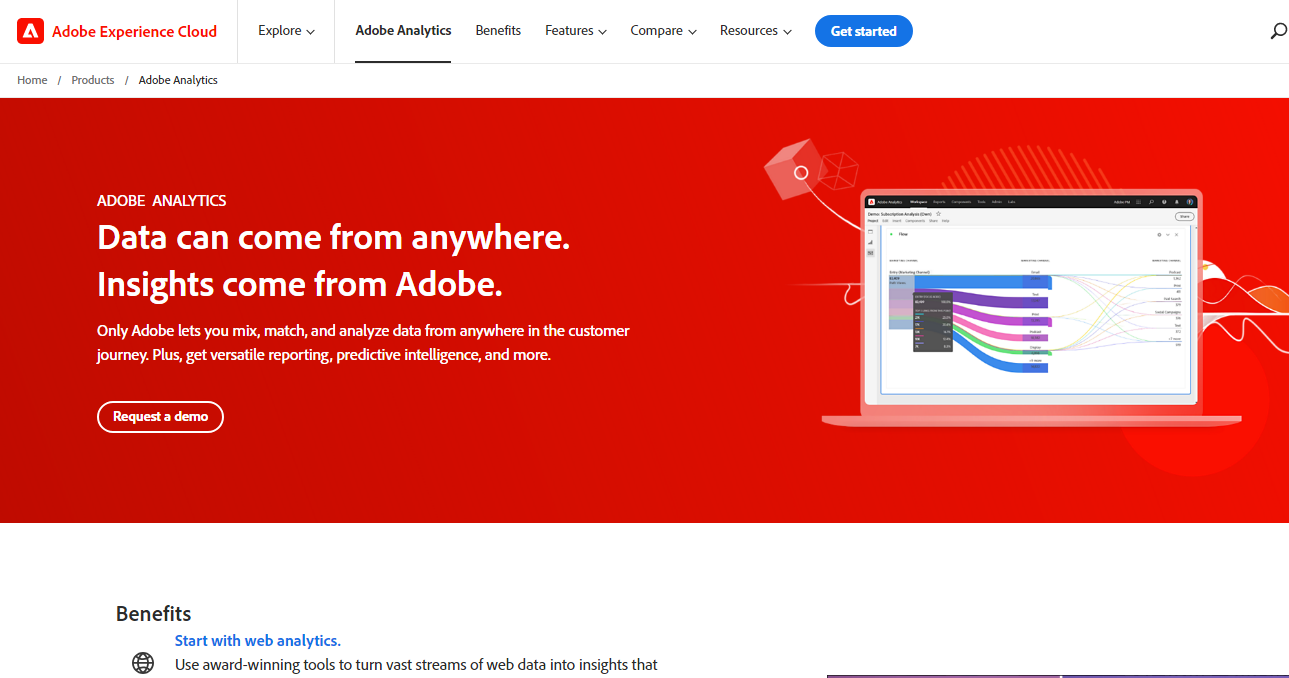Open the Start with web analytics link

click(x=258, y=641)
